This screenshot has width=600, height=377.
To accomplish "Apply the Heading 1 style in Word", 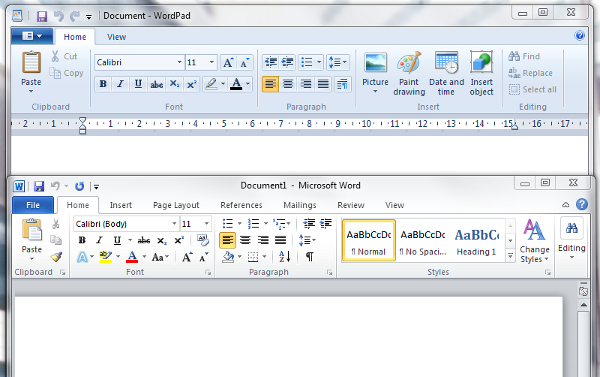I will [477, 241].
